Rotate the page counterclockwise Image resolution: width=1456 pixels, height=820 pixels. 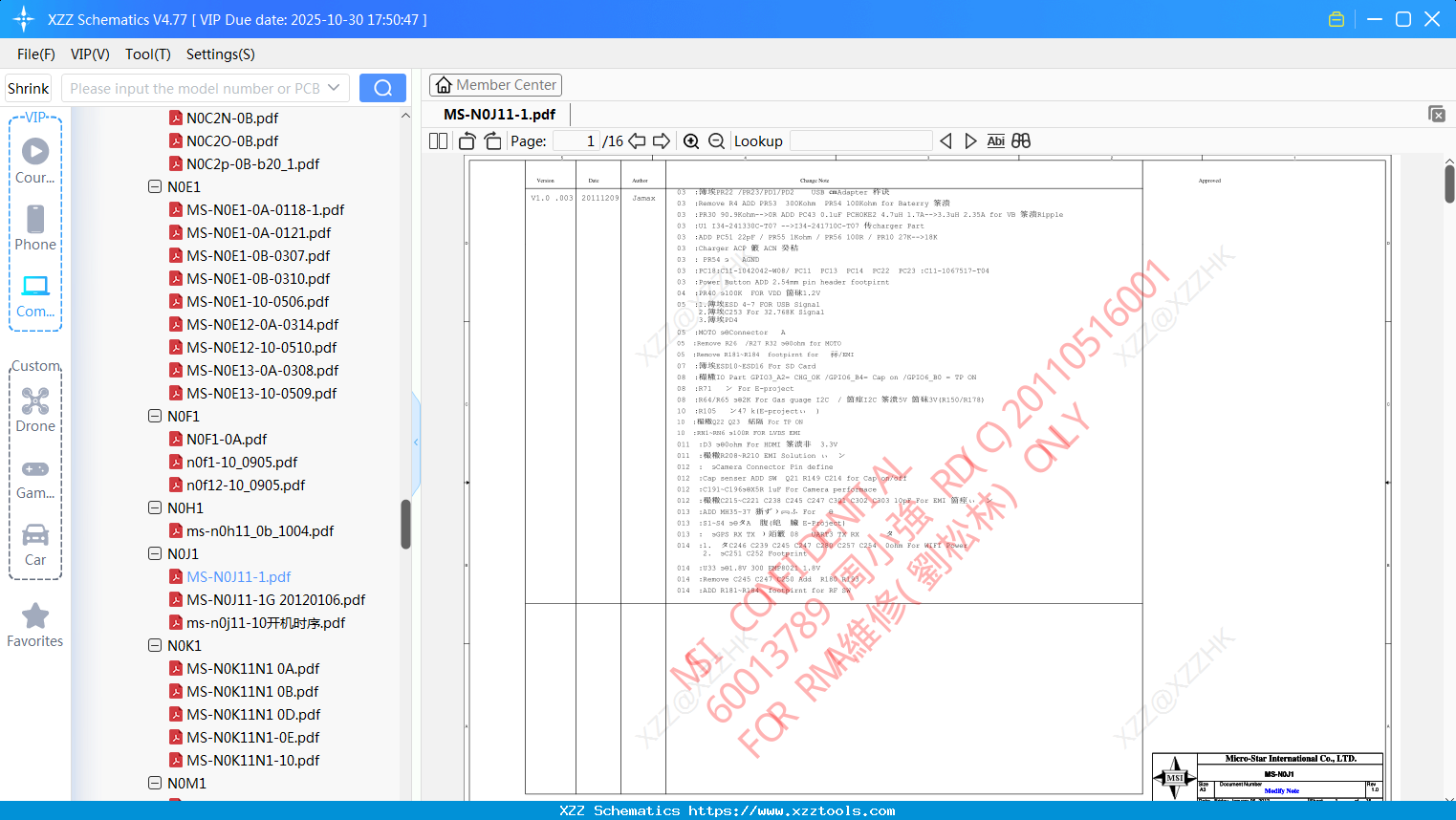point(467,141)
